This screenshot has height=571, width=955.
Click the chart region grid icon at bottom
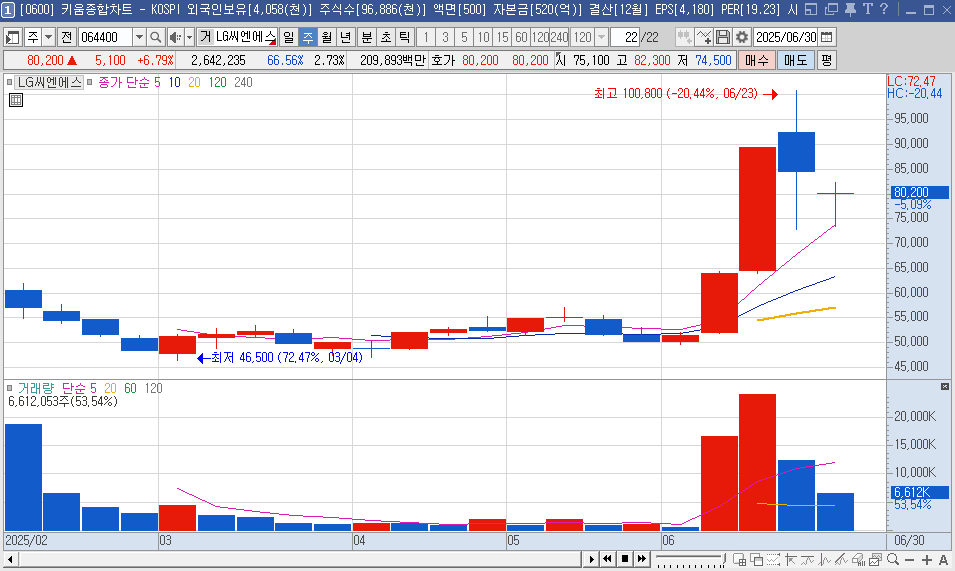[x=739, y=559]
